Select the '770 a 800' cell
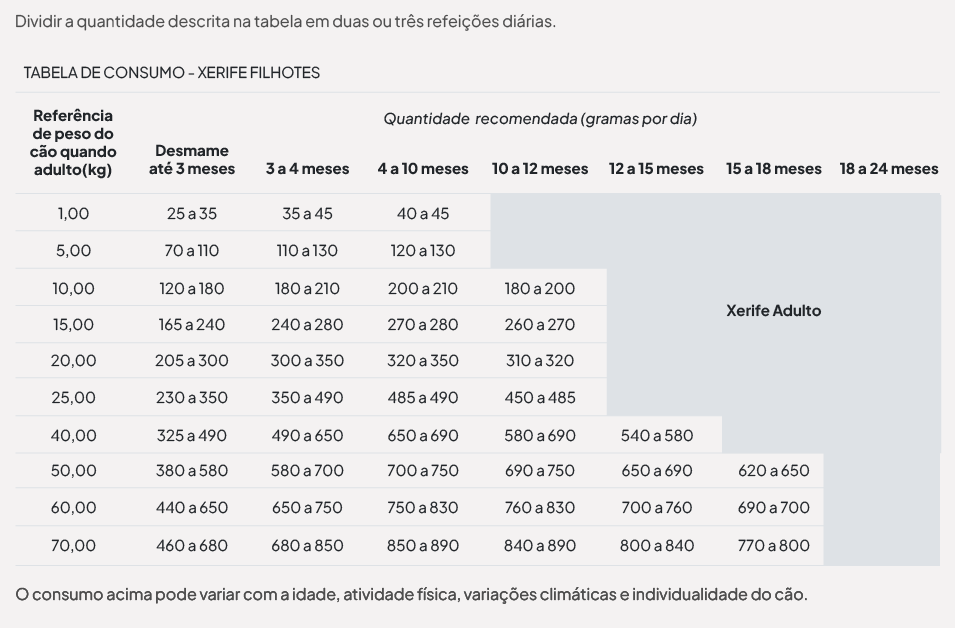The height and width of the screenshot is (628, 955). [773, 546]
